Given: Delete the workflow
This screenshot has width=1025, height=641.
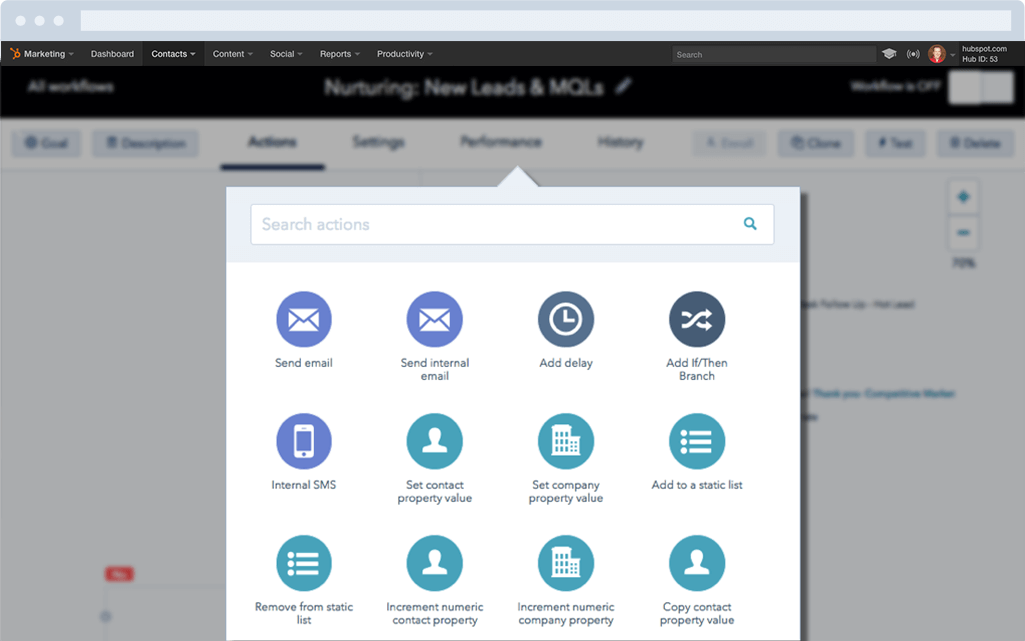Looking at the screenshot, I should pos(975,143).
